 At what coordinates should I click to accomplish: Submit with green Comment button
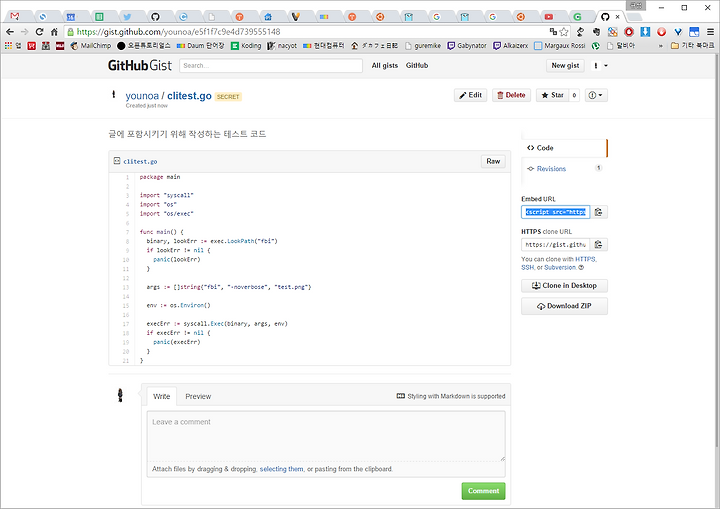coord(484,491)
